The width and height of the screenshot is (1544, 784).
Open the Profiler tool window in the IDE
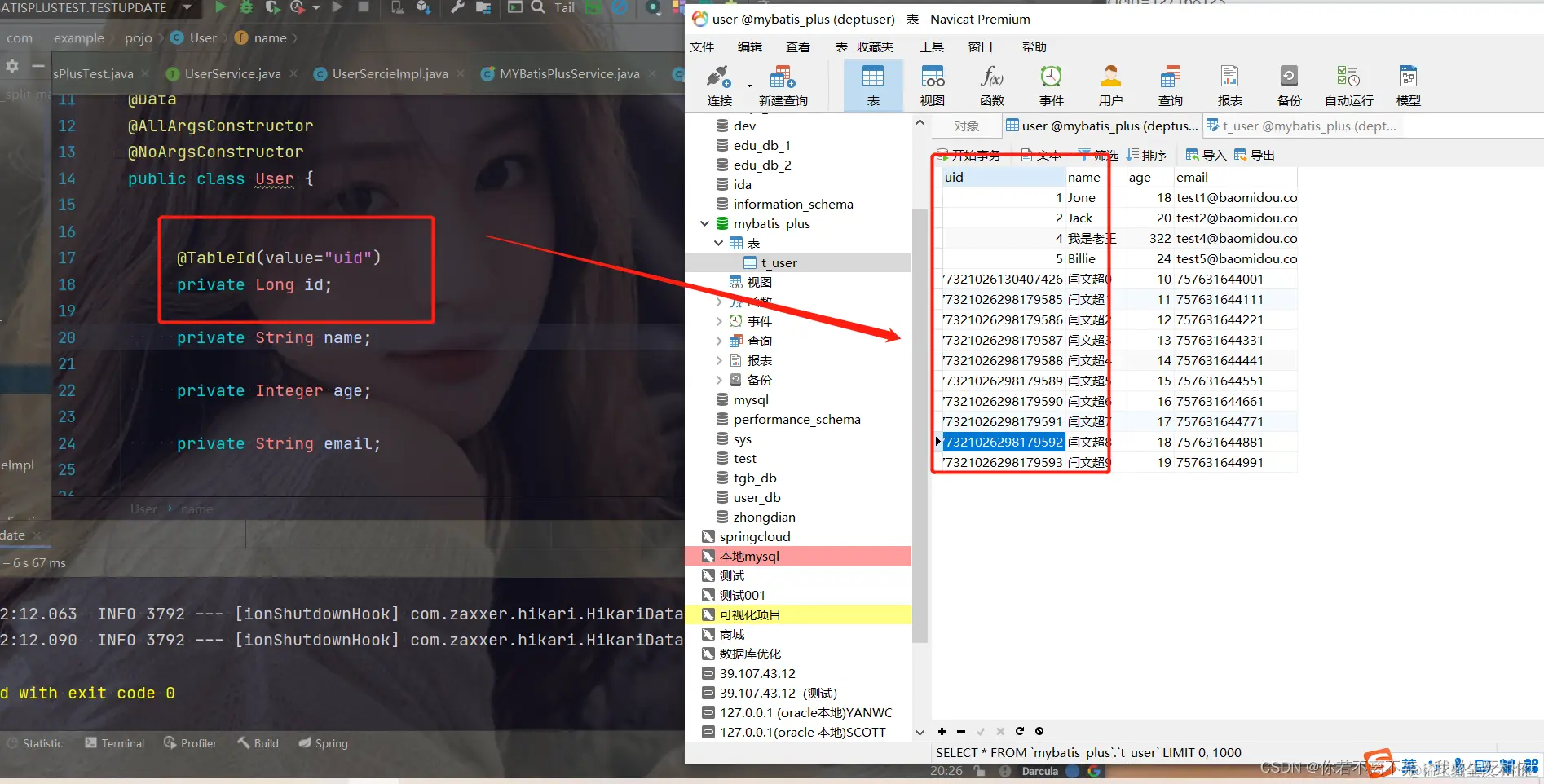[190, 743]
